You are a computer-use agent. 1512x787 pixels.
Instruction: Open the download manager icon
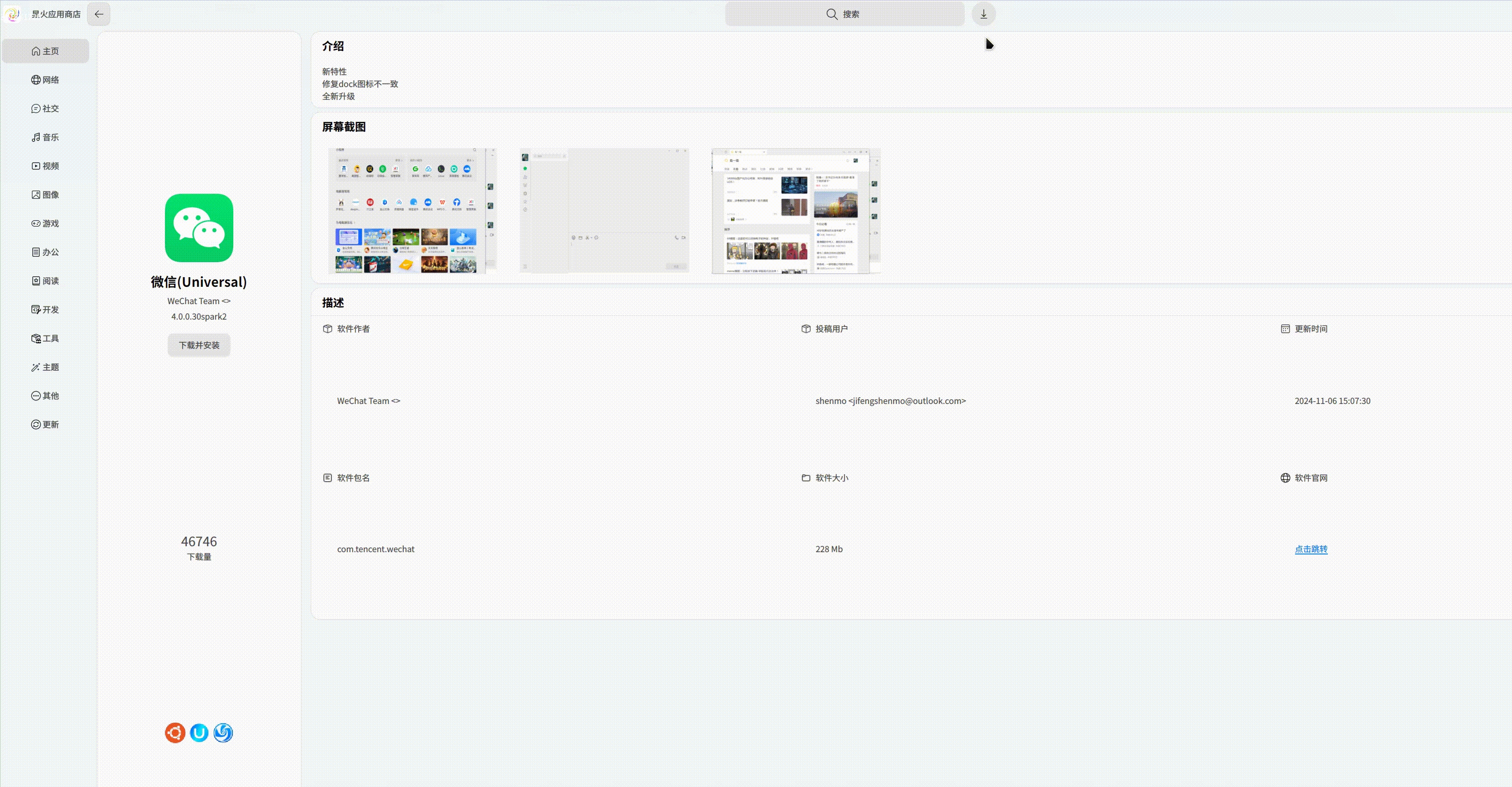pyautogui.click(x=983, y=14)
